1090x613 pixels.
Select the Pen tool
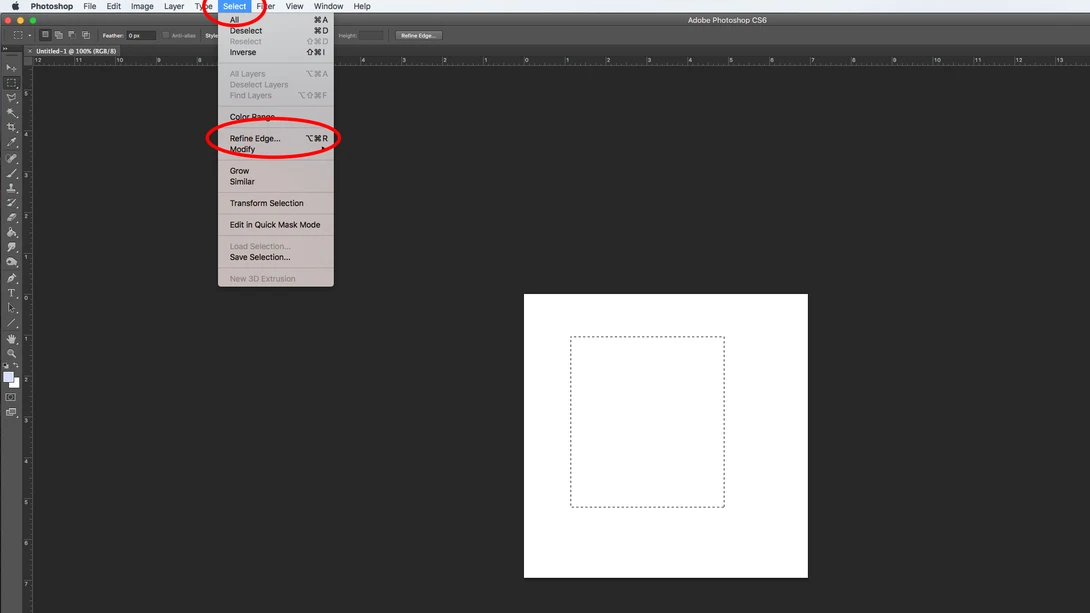point(11,278)
